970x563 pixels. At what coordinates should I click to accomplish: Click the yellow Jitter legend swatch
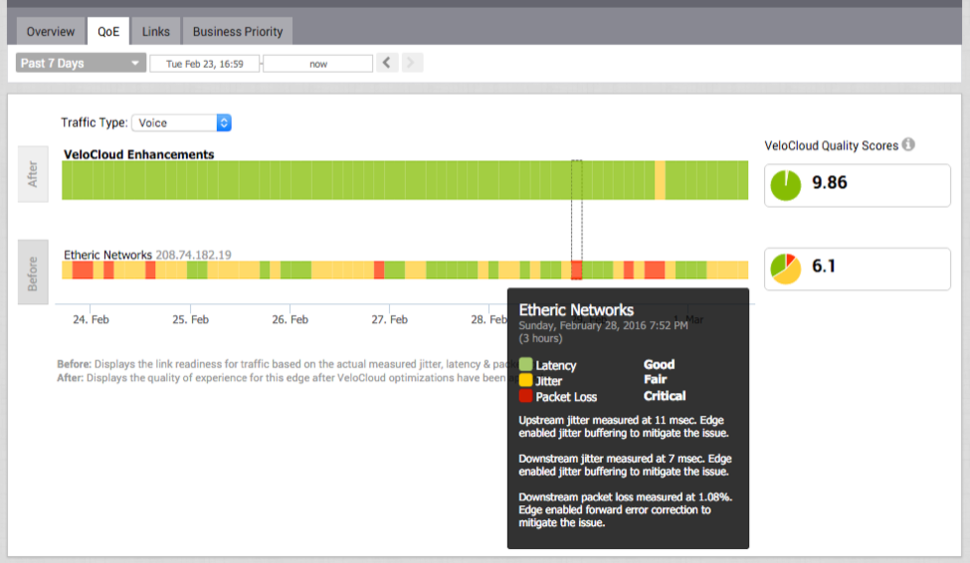525,380
